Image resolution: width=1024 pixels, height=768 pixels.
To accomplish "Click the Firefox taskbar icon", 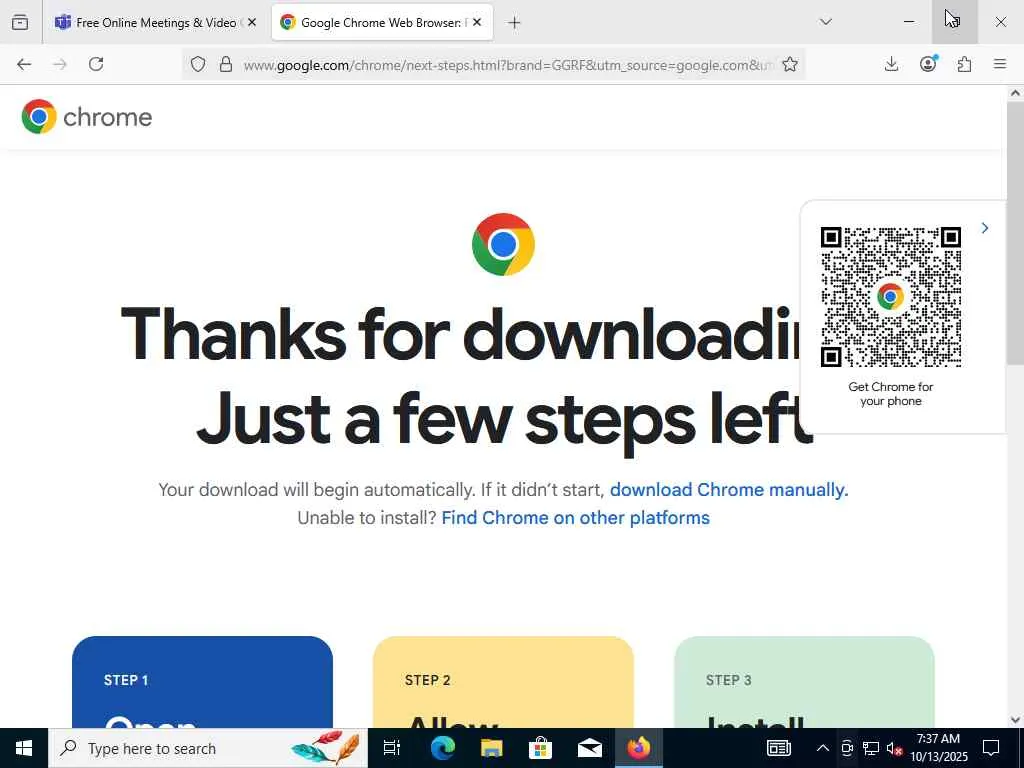I will (x=639, y=748).
